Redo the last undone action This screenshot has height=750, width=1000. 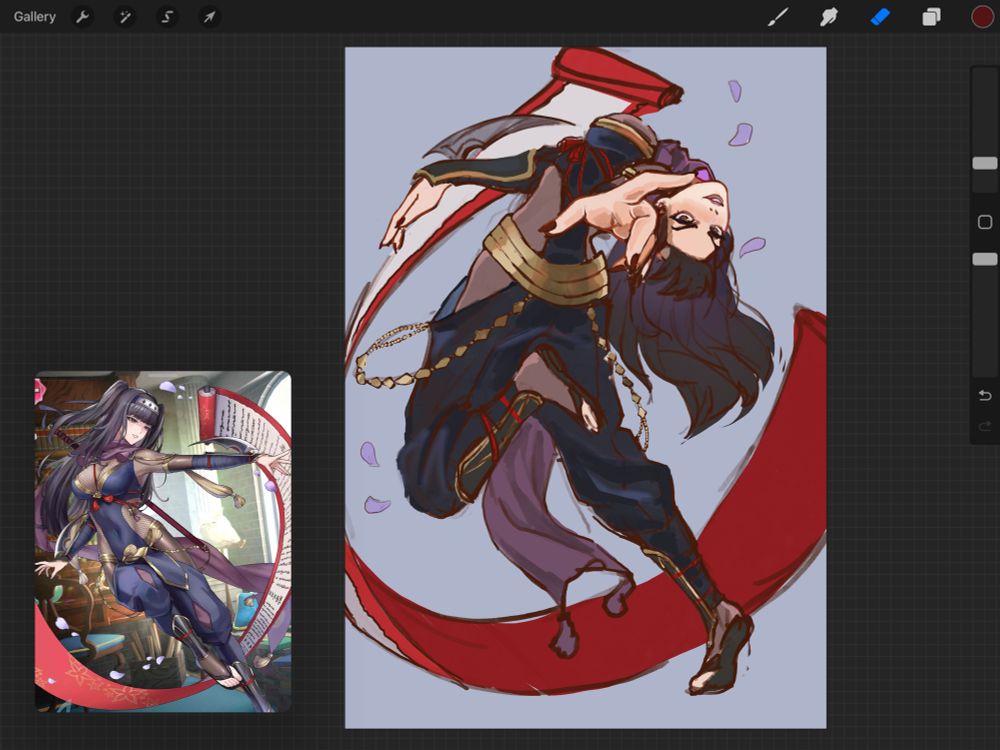point(985,426)
